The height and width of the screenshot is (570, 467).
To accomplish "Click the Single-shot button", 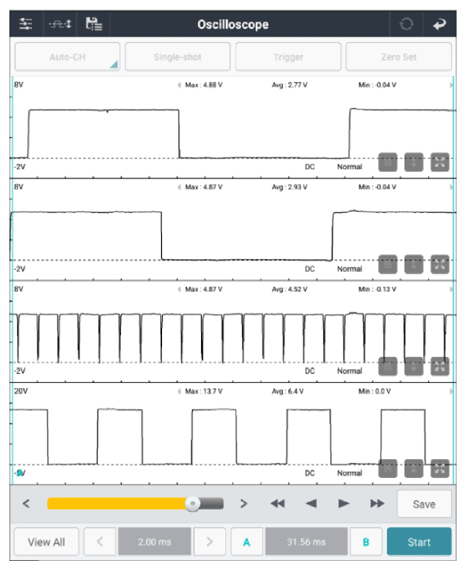I will click(178, 57).
